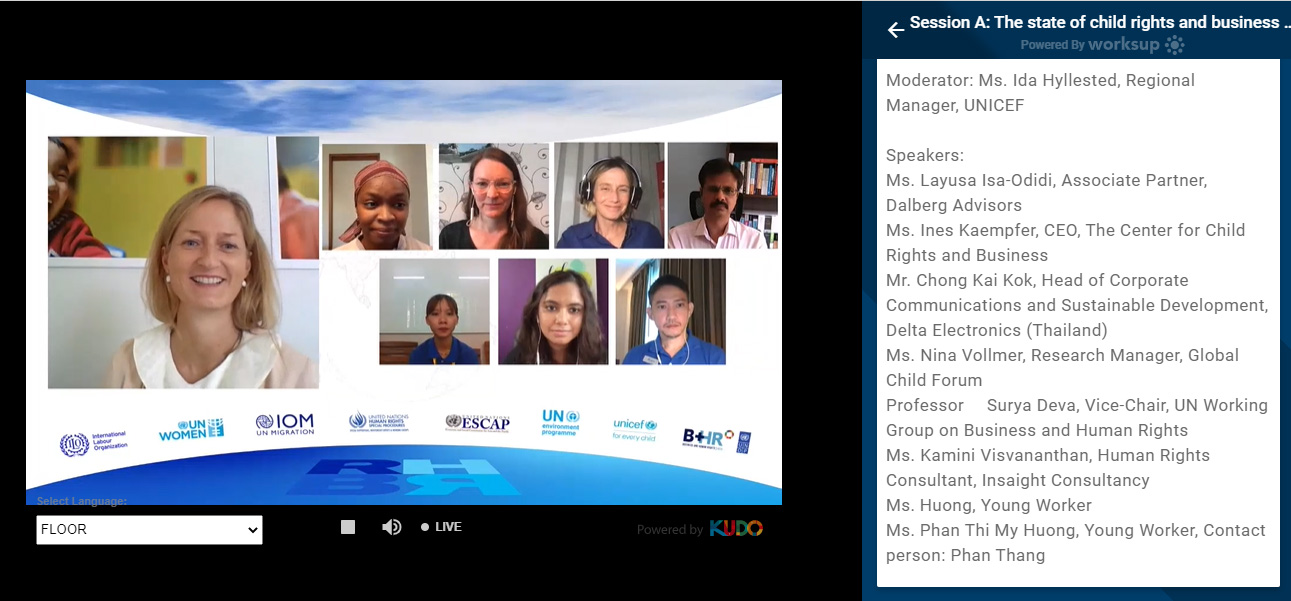Screen dimensions: 1291x601
Task: Click the ESCAP logo
Action: pos(477,423)
